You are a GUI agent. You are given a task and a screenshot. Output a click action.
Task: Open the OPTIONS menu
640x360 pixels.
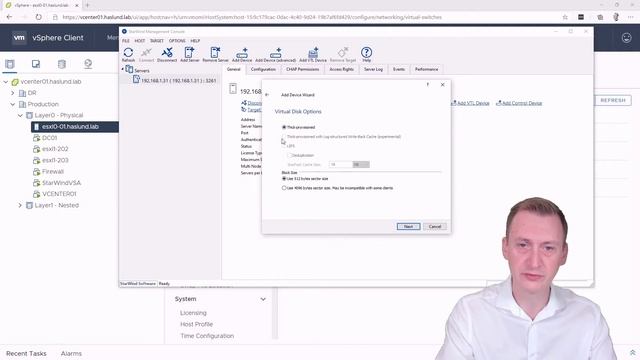pos(177,41)
